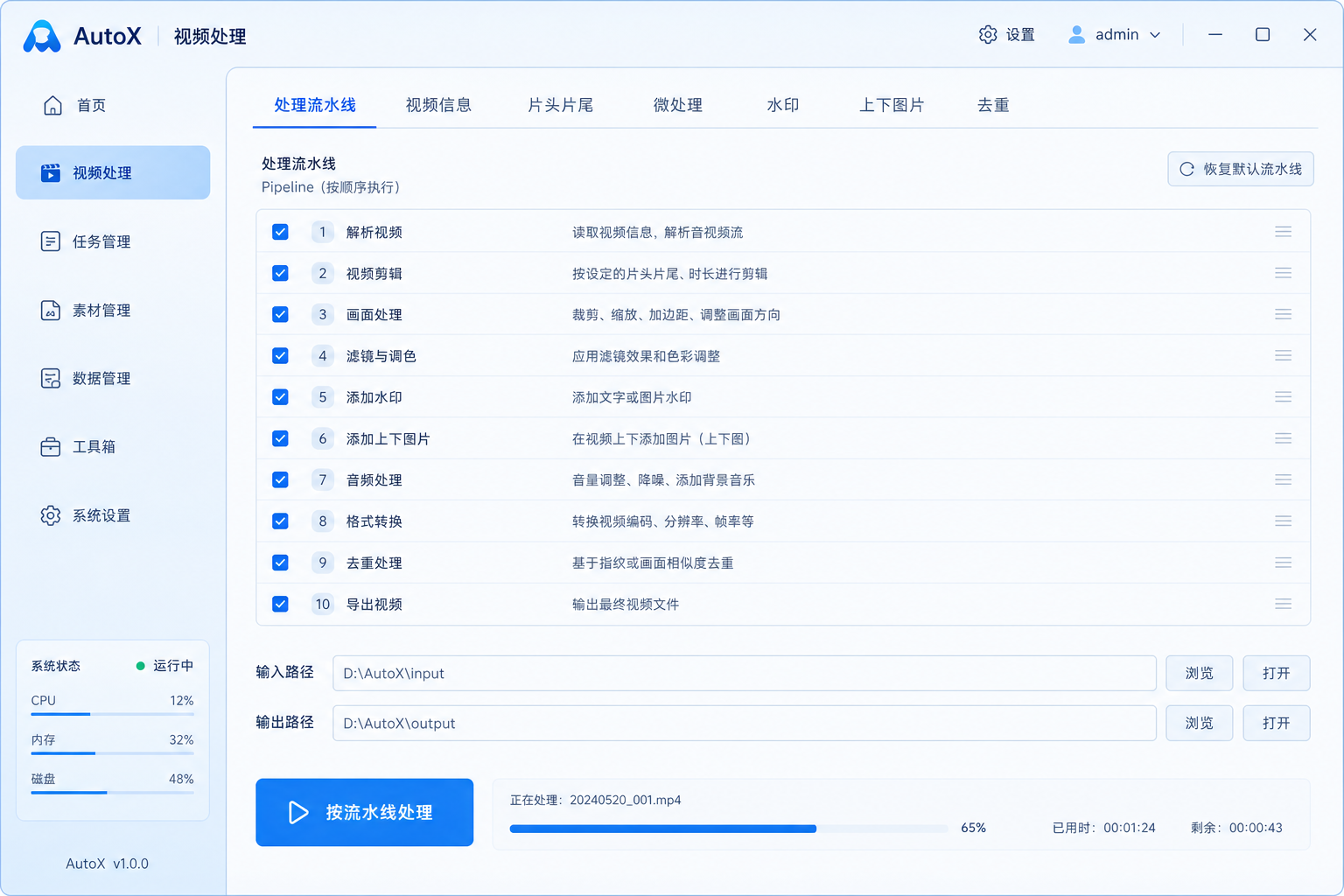Viewport: 1344px width, 896px height.
Task: Click 浏览 next to 输入路径
Action: 1200,673
